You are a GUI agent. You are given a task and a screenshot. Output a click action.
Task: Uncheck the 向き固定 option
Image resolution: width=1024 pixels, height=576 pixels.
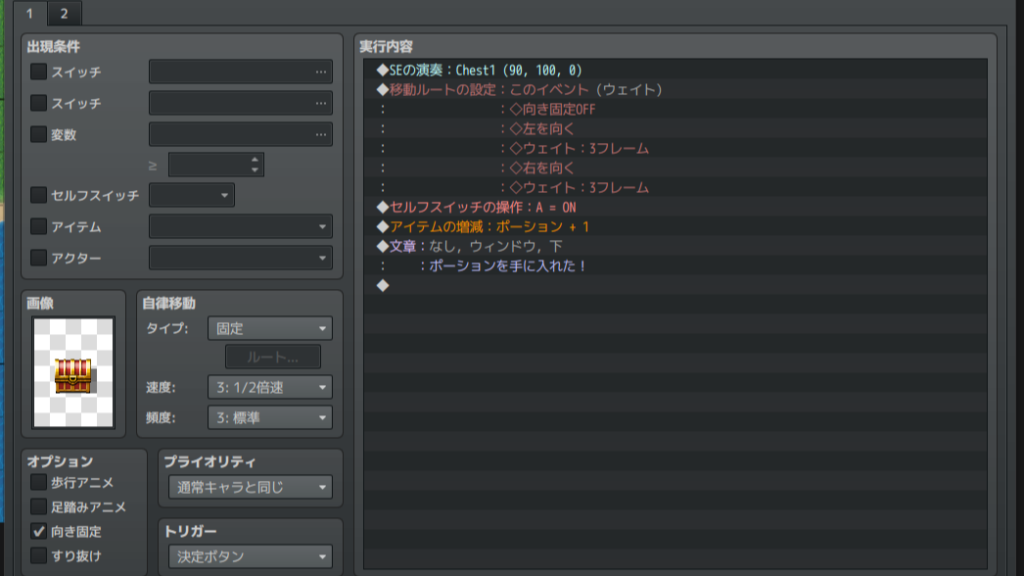tap(39, 531)
